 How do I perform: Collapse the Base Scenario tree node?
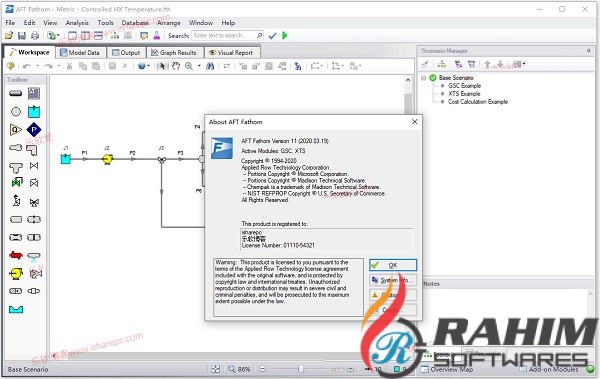pyautogui.click(x=424, y=78)
